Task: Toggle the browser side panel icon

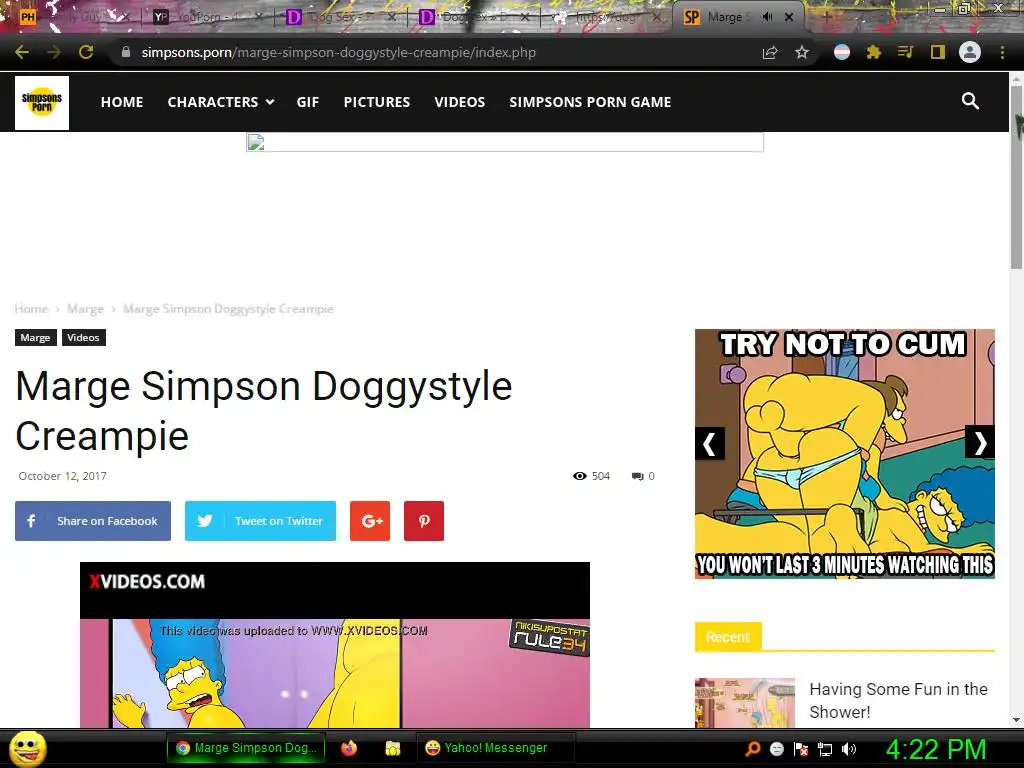Action: 938,52
